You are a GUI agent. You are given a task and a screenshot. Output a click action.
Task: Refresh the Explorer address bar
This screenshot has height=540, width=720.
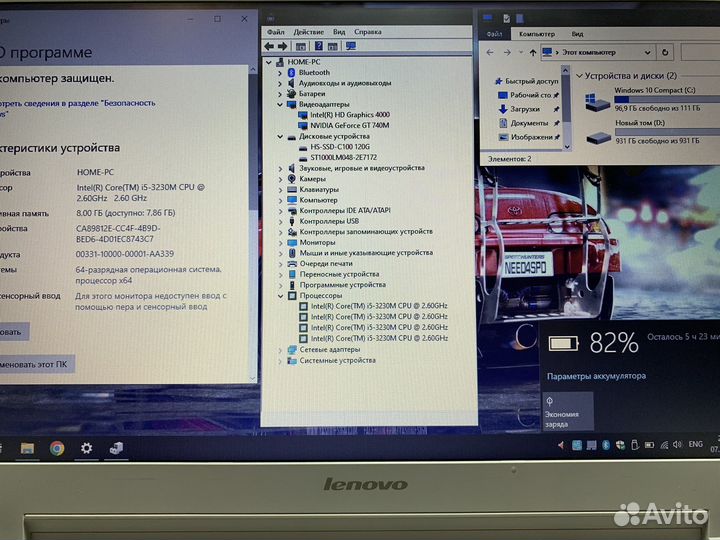665,52
